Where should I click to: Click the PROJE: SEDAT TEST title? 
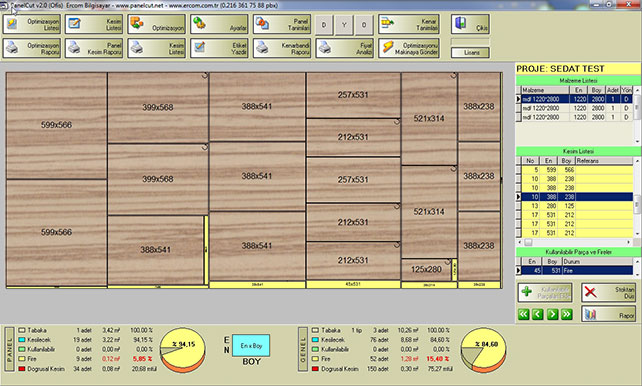pos(560,69)
